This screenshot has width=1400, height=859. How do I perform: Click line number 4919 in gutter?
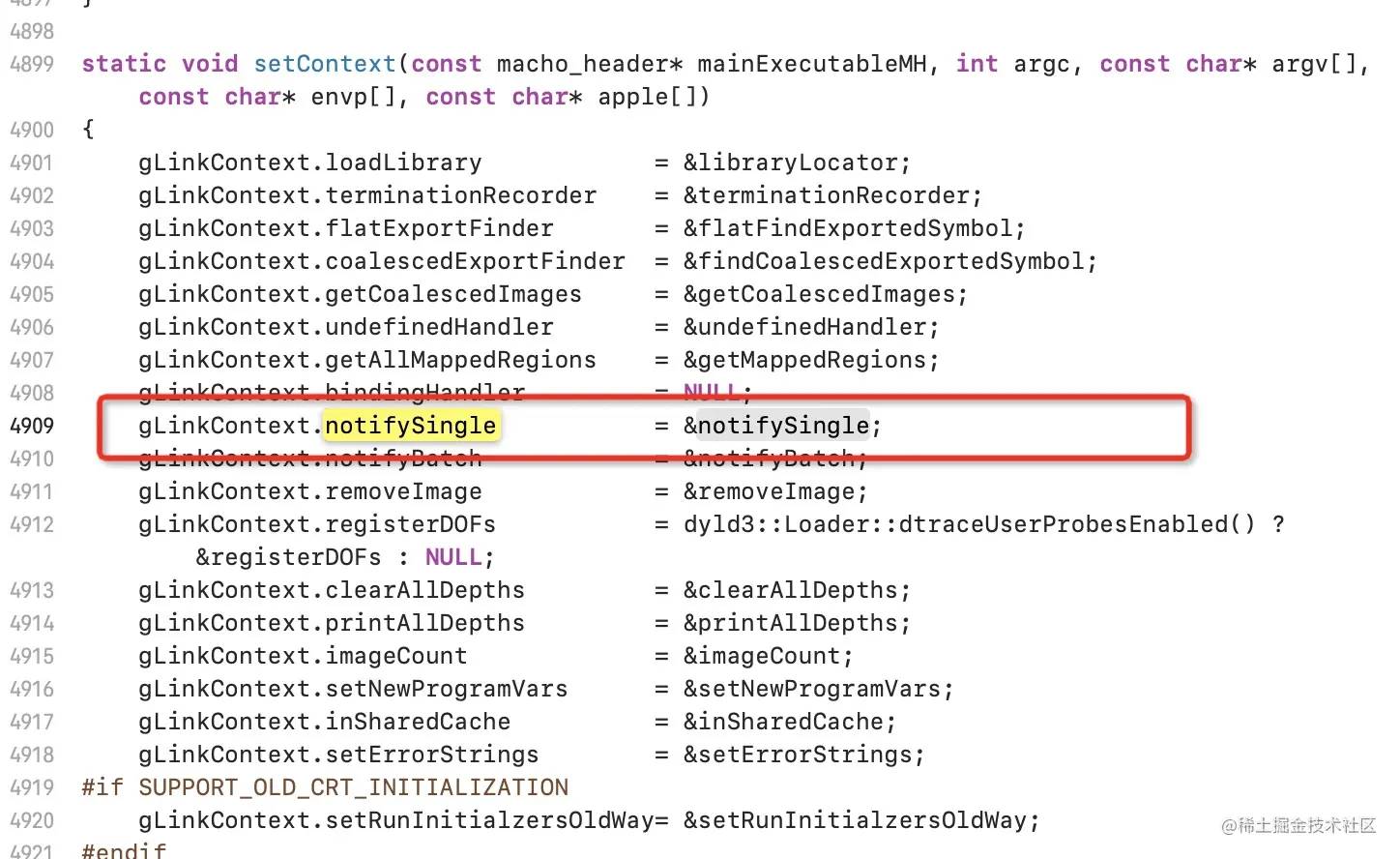click(32, 787)
